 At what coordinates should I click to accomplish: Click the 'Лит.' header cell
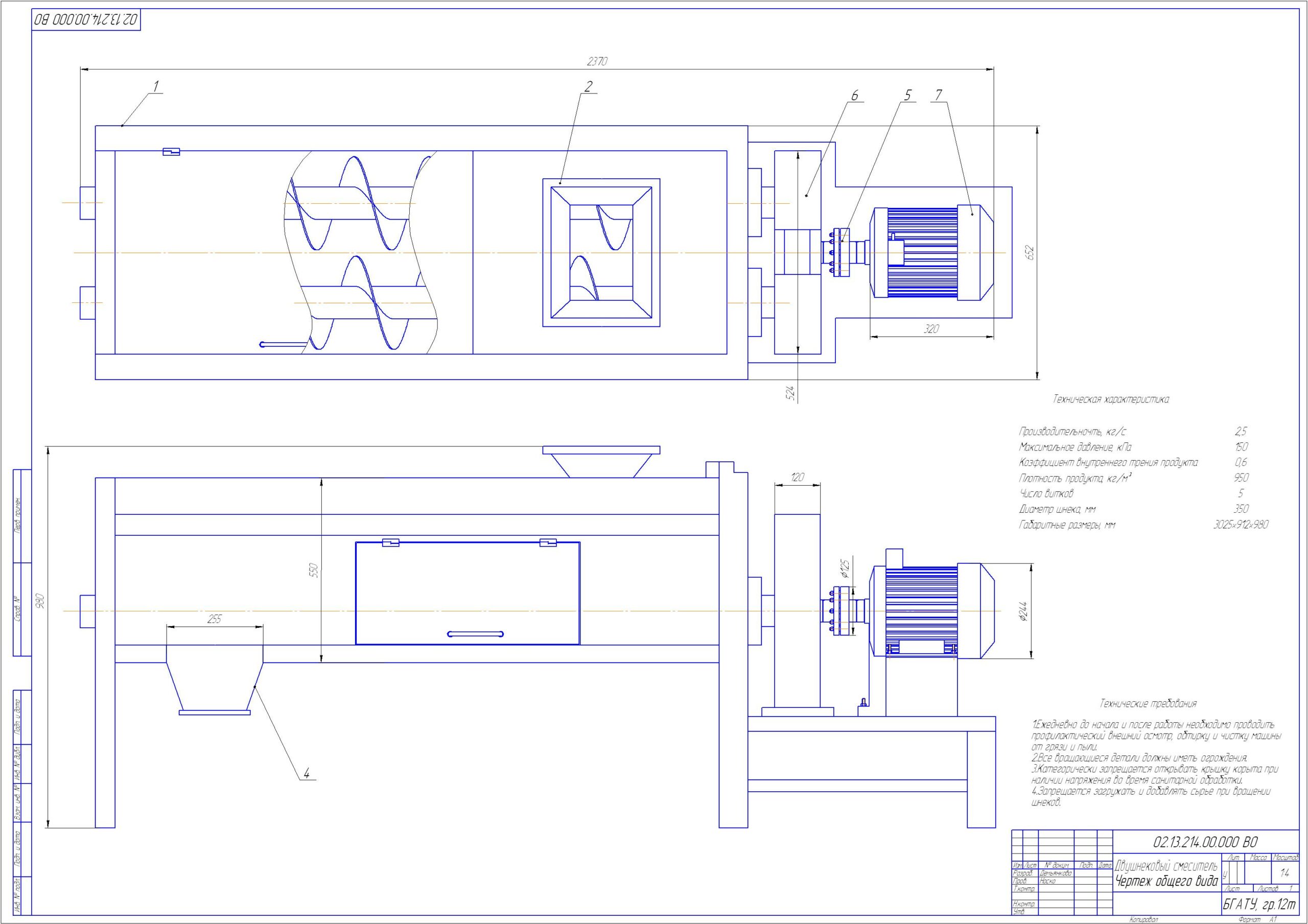1234,858
